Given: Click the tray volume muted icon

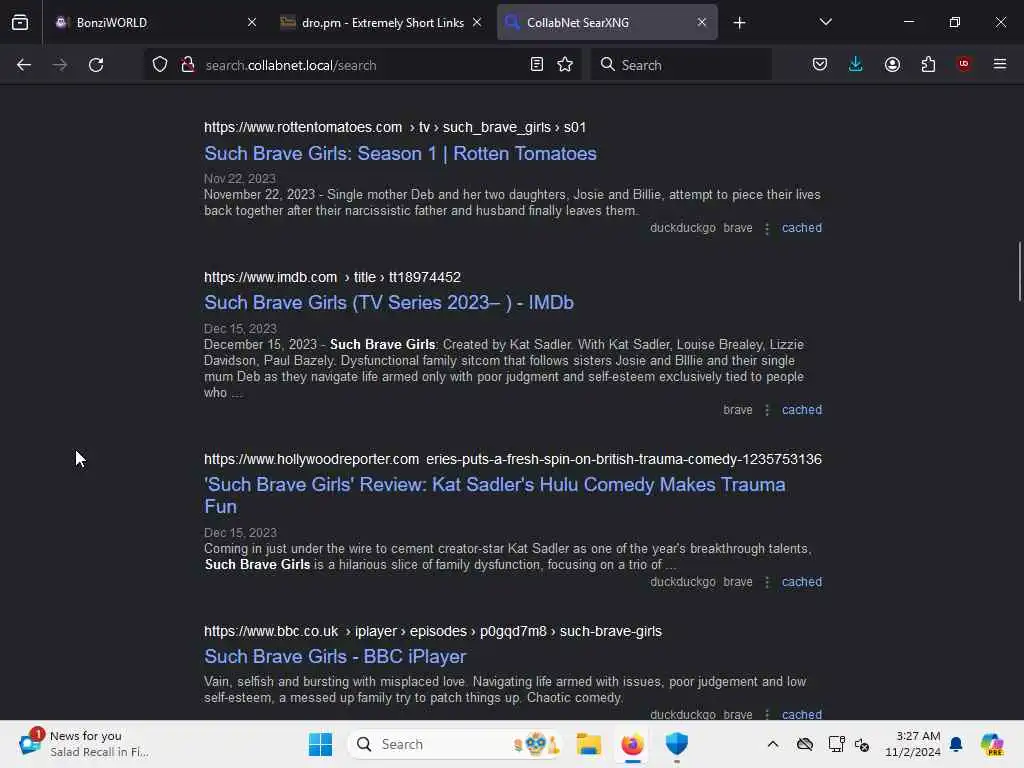Looking at the screenshot, I should pos(861,744).
